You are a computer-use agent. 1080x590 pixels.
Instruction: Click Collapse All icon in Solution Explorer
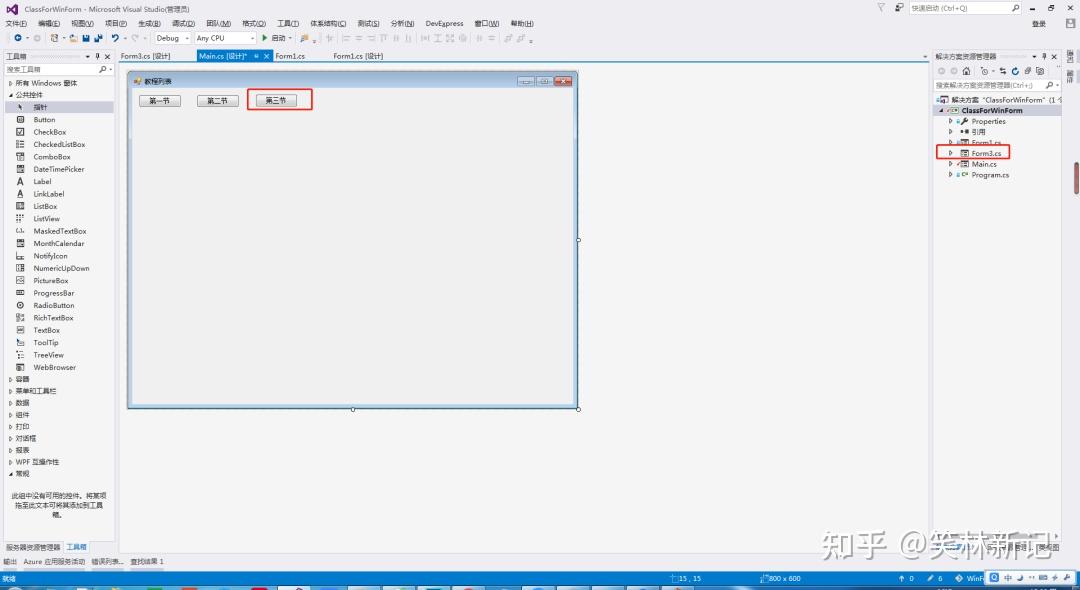coord(1028,71)
